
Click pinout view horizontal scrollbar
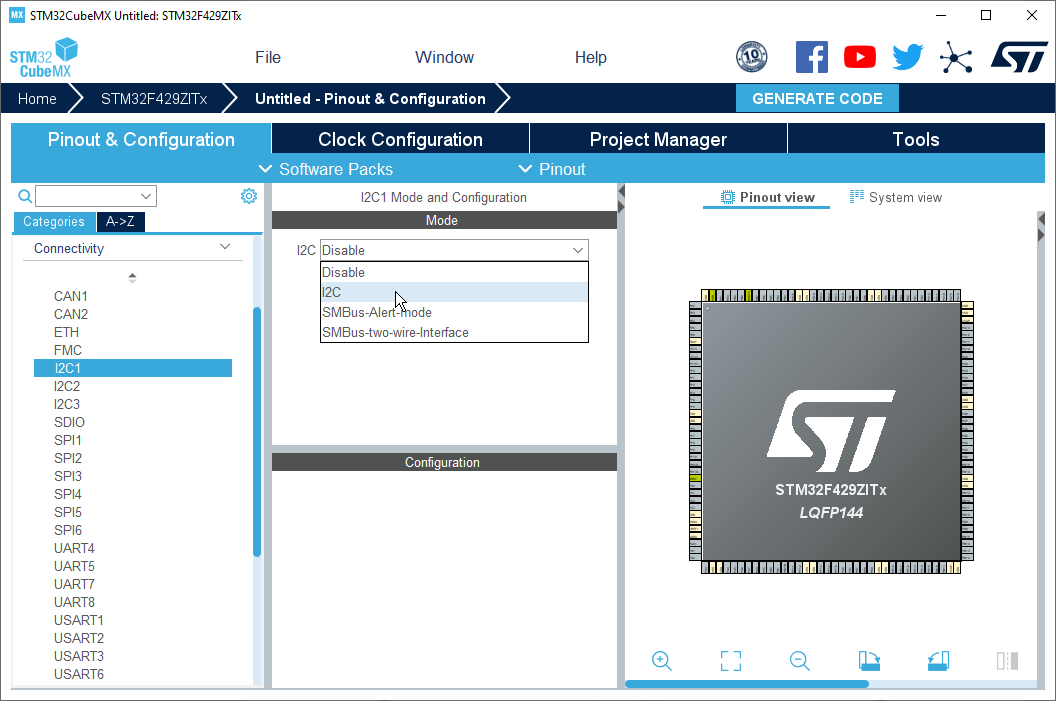coord(747,684)
